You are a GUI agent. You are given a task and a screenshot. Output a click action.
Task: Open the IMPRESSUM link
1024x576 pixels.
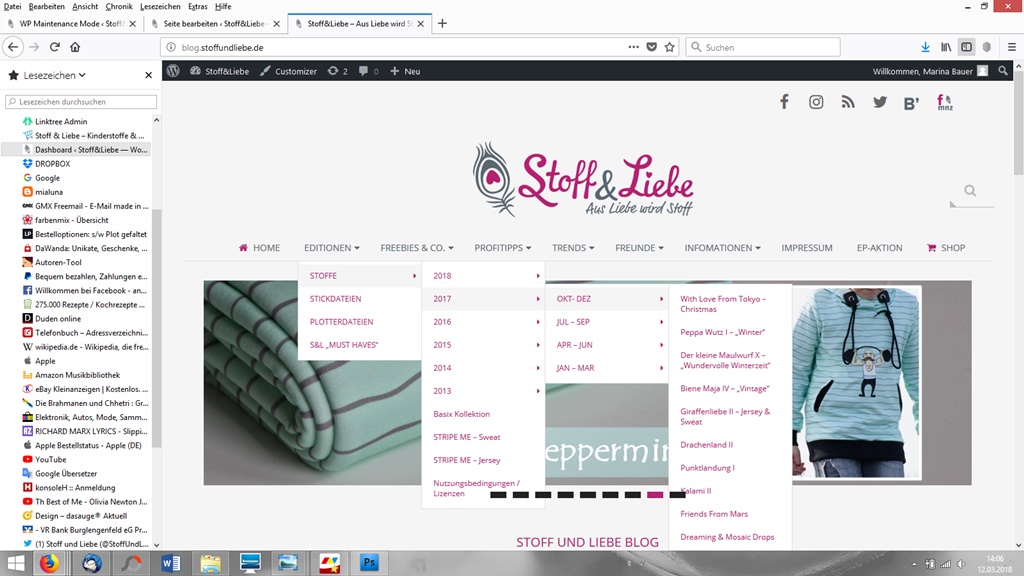pyautogui.click(x=807, y=248)
